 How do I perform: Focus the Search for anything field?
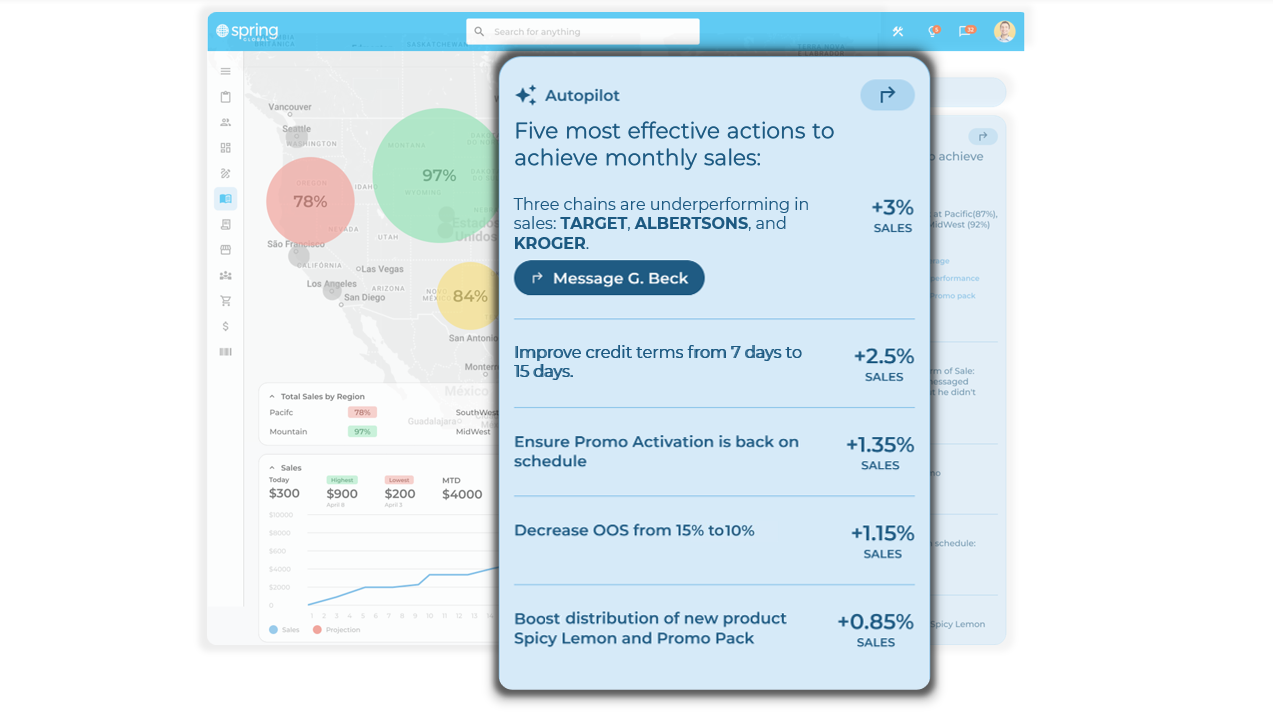tap(583, 32)
